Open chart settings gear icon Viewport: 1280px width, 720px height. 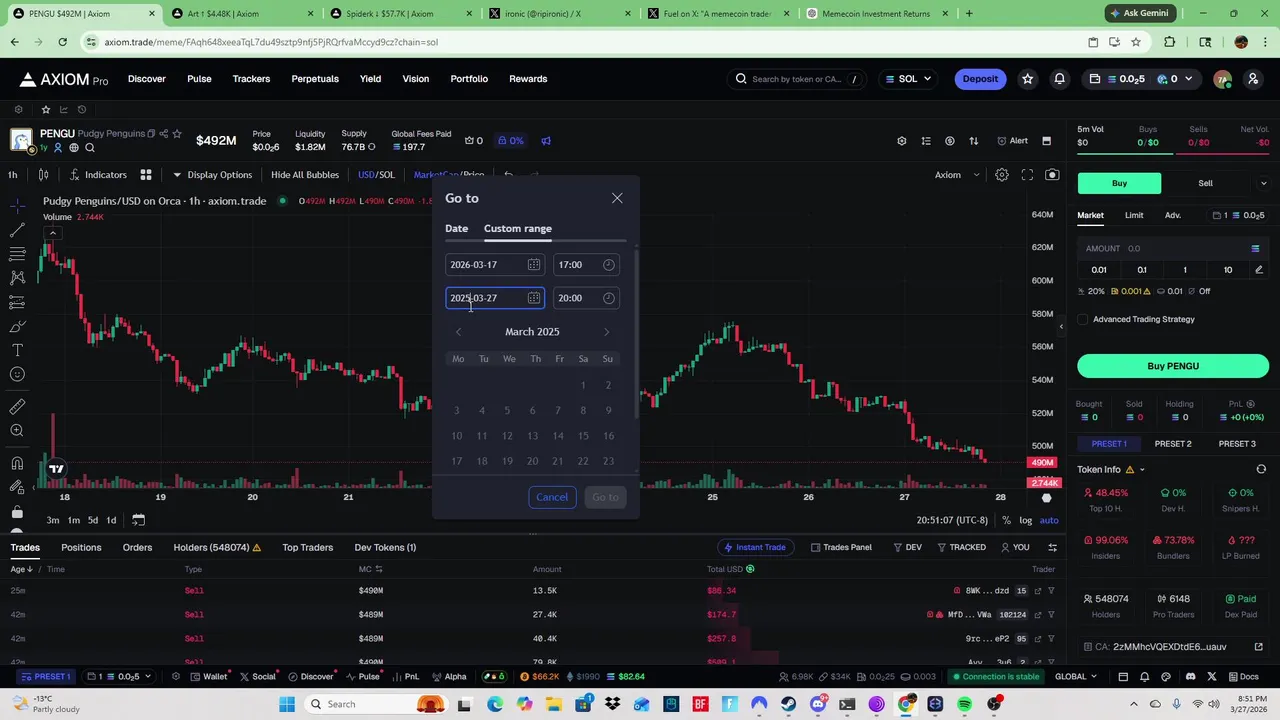coord(1001,175)
